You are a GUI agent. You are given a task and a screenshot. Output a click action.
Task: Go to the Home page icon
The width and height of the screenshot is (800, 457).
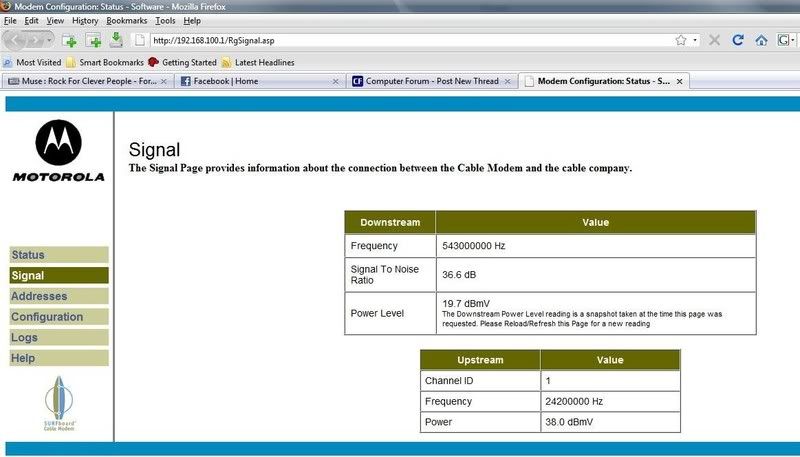pos(761,40)
